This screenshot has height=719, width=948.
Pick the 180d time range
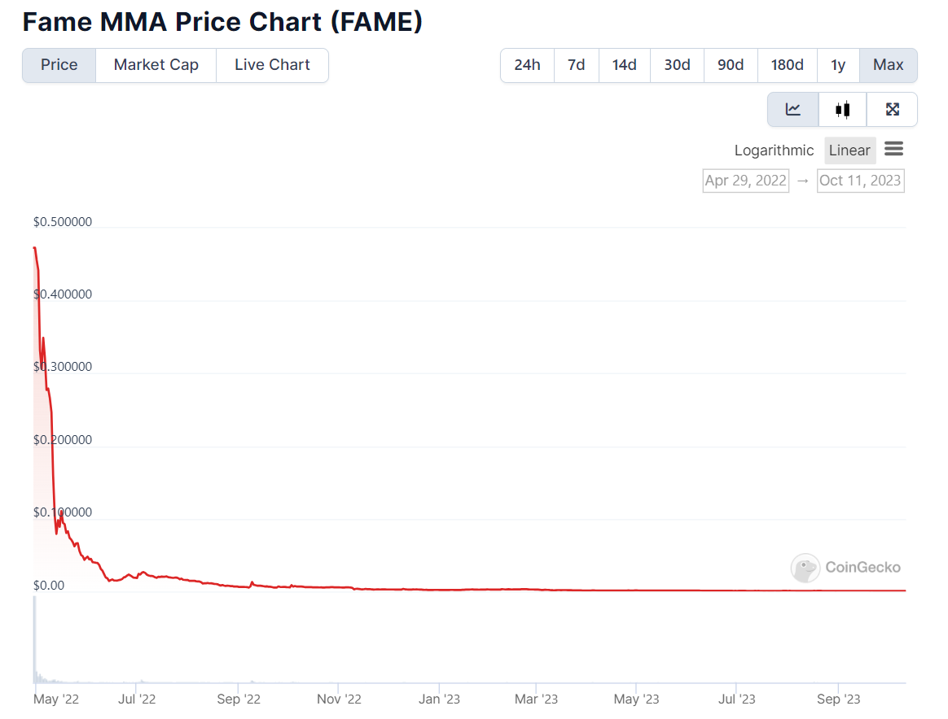click(787, 65)
